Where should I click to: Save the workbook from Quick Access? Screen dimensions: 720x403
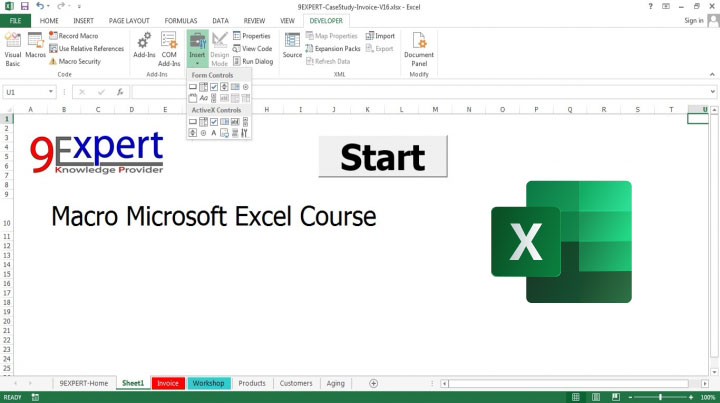24,6
